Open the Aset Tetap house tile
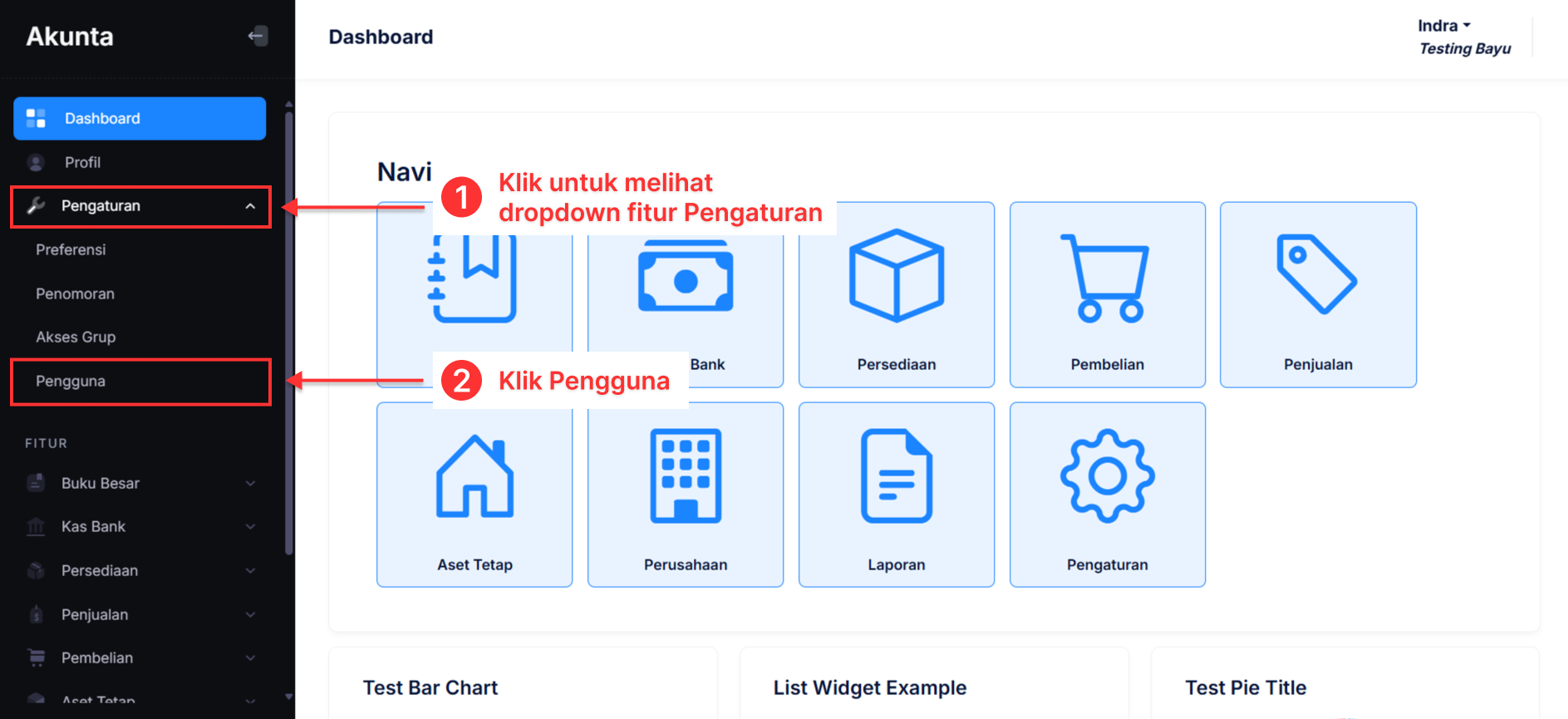This screenshot has width=1568, height=719. coord(474,495)
